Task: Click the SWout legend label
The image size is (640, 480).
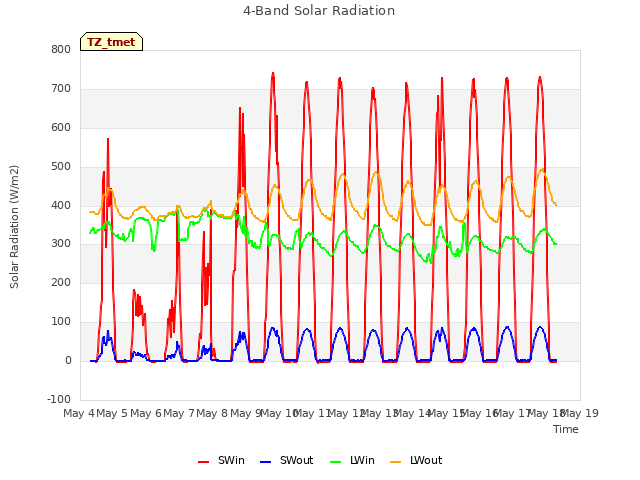Action: point(296,460)
